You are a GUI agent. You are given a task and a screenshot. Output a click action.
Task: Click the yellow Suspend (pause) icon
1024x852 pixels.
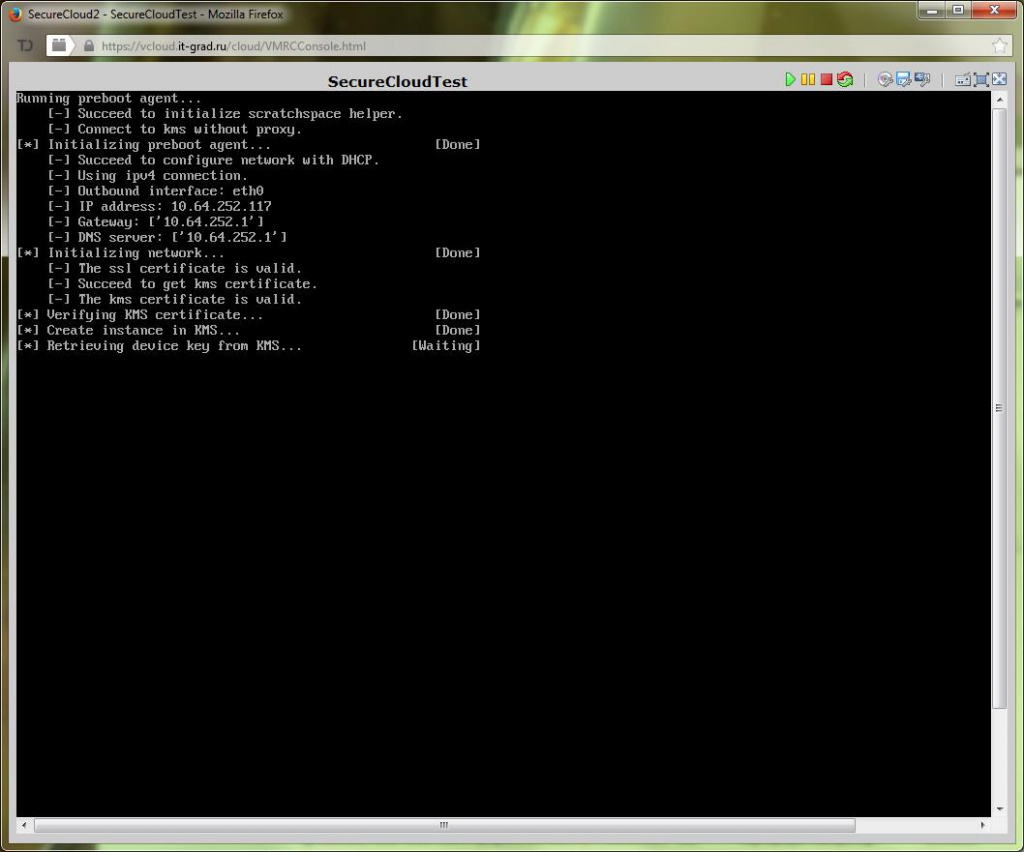pyautogui.click(x=808, y=80)
